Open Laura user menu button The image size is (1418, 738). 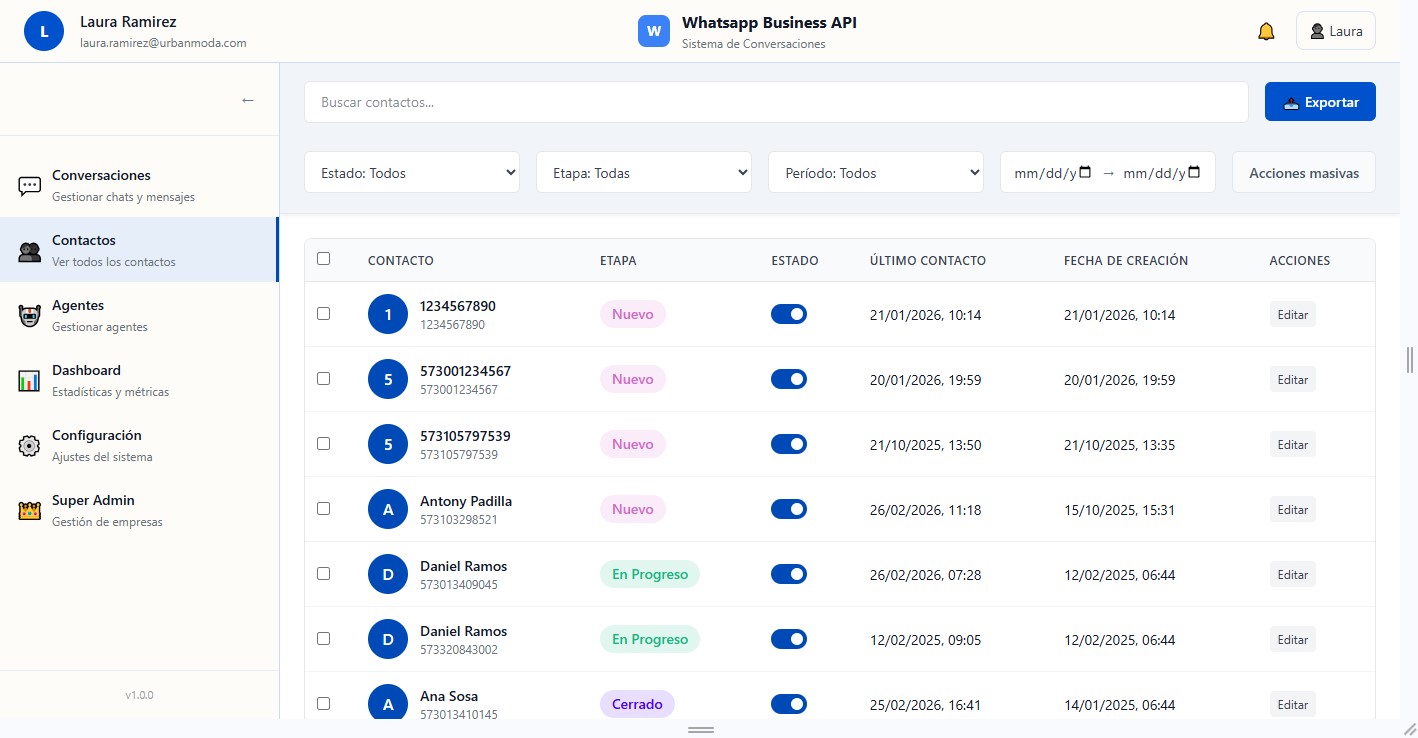coord(1336,31)
